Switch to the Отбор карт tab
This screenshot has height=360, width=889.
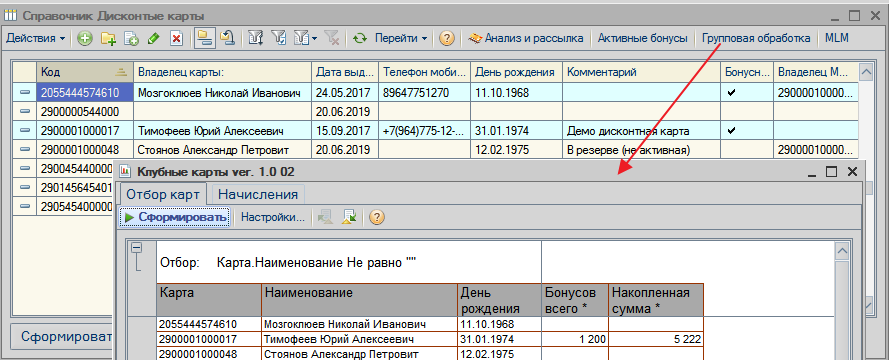(163, 194)
